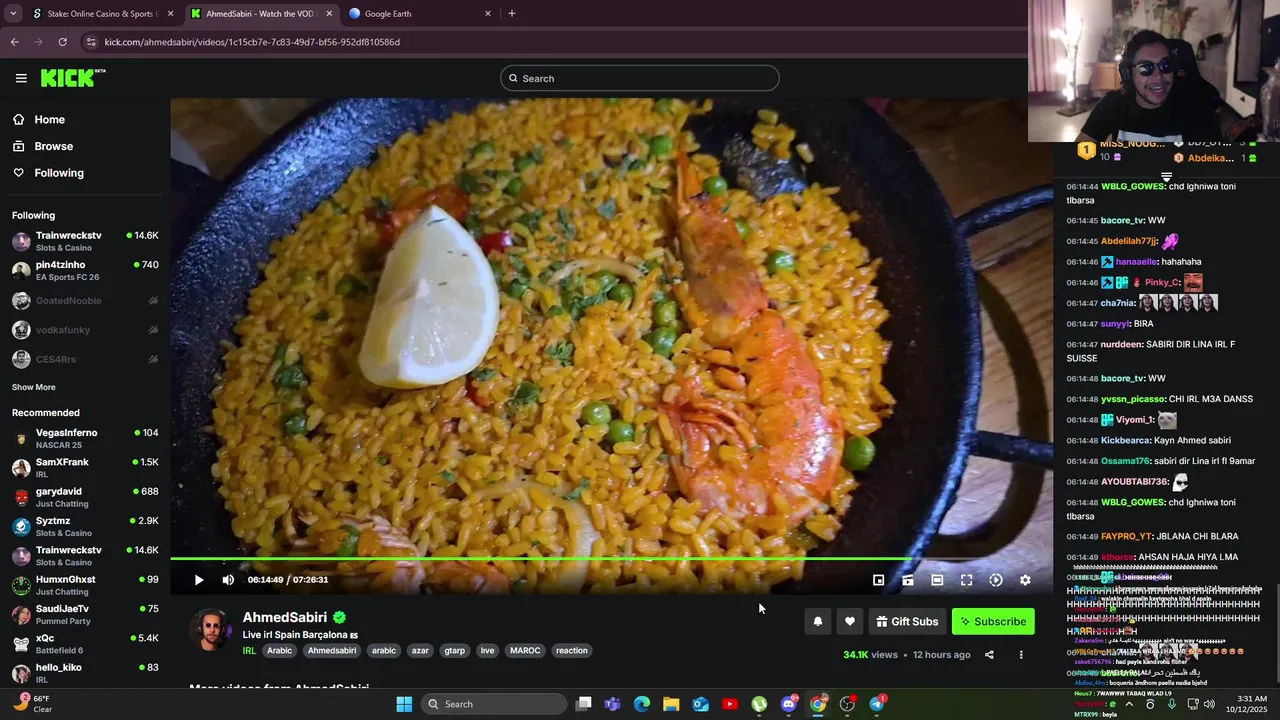
Task: Reload the page
Action: 62,42
